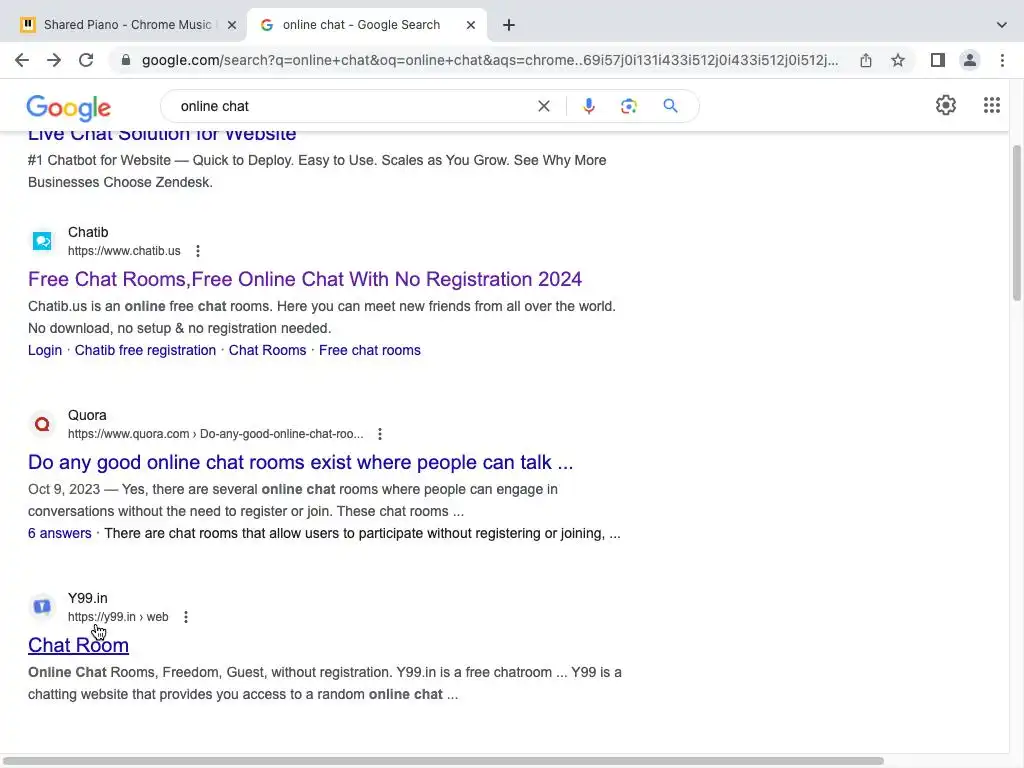Open the Quora result options menu
This screenshot has height=768, width=1024.
point(379,434)
